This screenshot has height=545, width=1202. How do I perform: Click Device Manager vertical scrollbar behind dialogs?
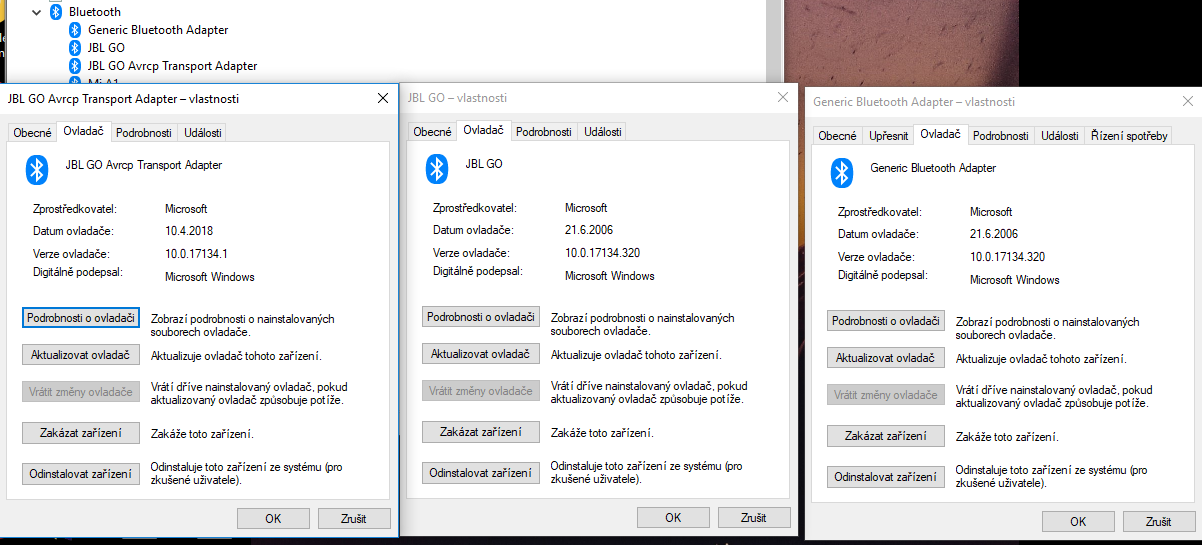[x=772, y=40]
